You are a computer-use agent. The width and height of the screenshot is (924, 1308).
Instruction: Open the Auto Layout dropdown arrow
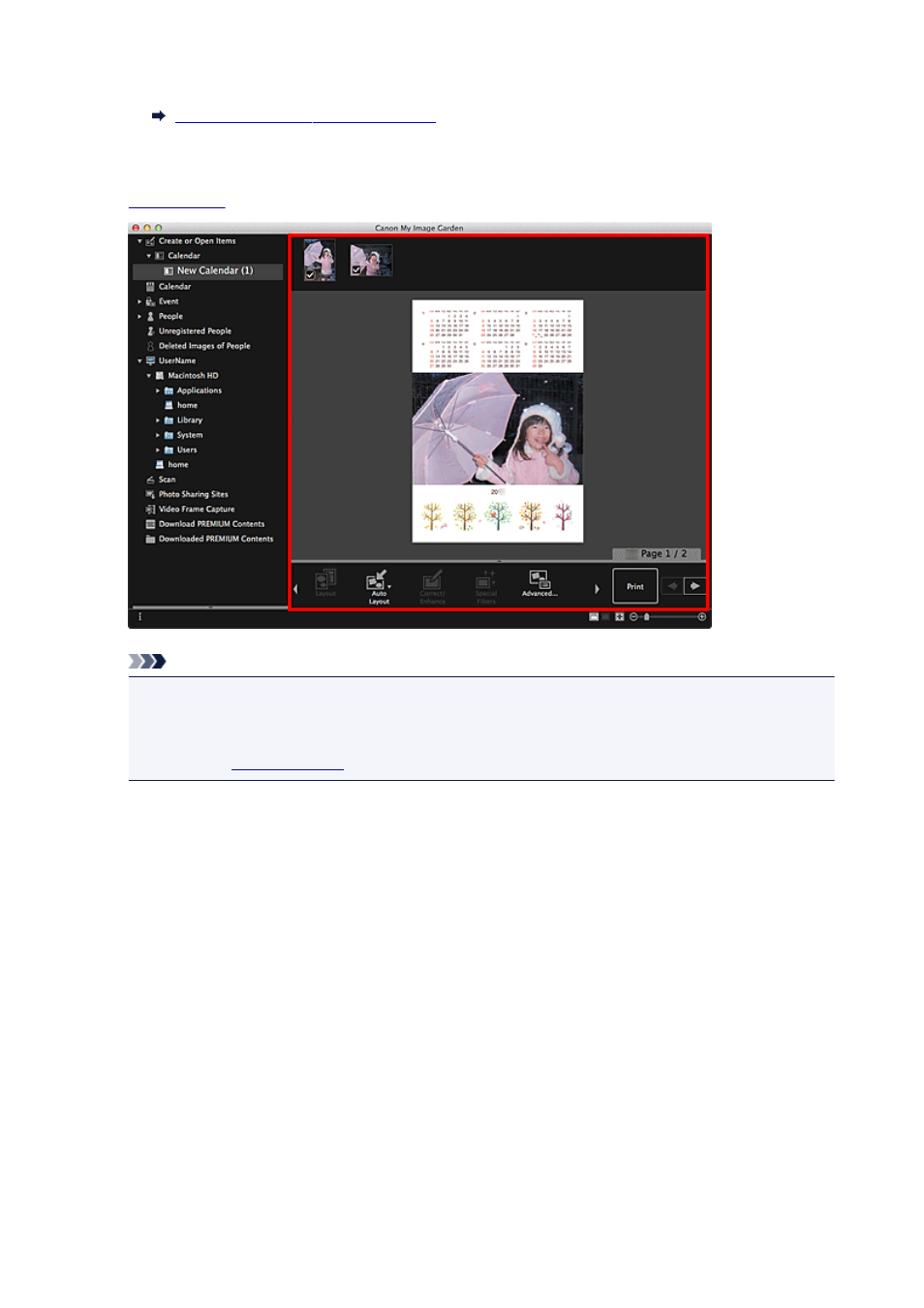[x=389, y=587]
